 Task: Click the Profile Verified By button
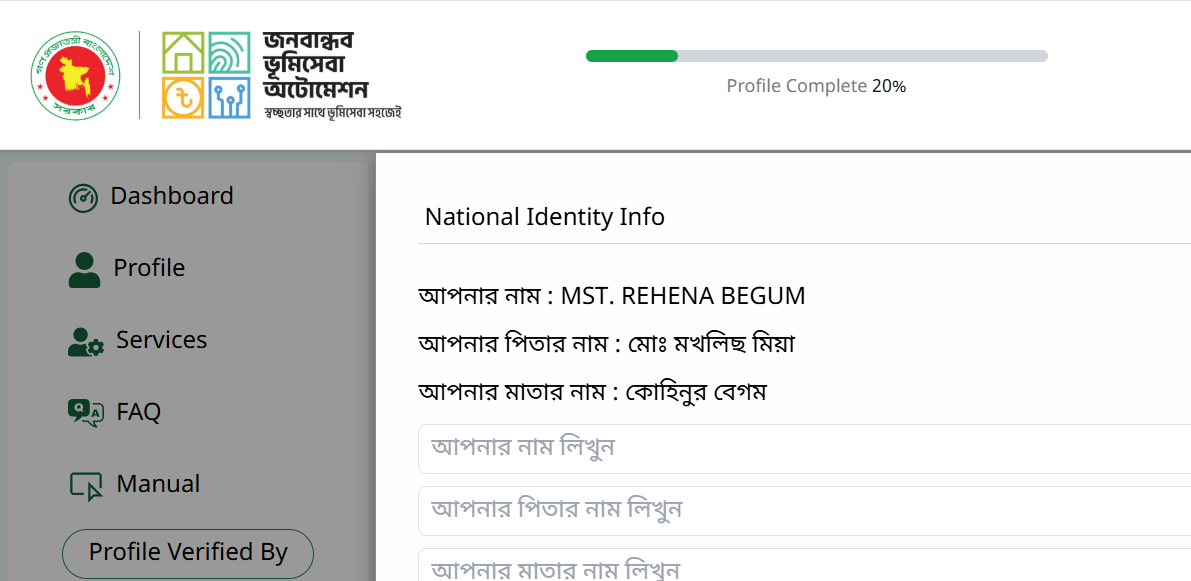click(188, 554)
